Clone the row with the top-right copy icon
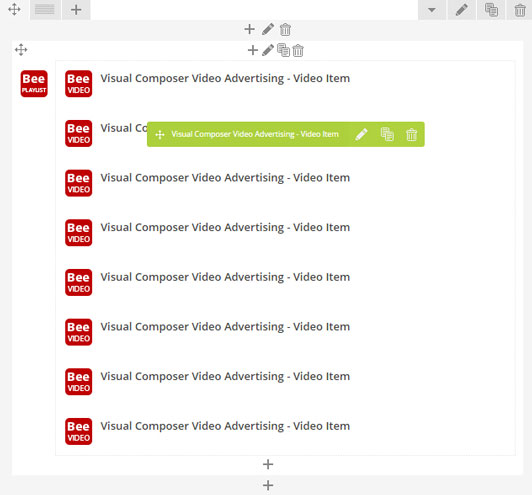 pyautogui.click(x=491, y=10)
